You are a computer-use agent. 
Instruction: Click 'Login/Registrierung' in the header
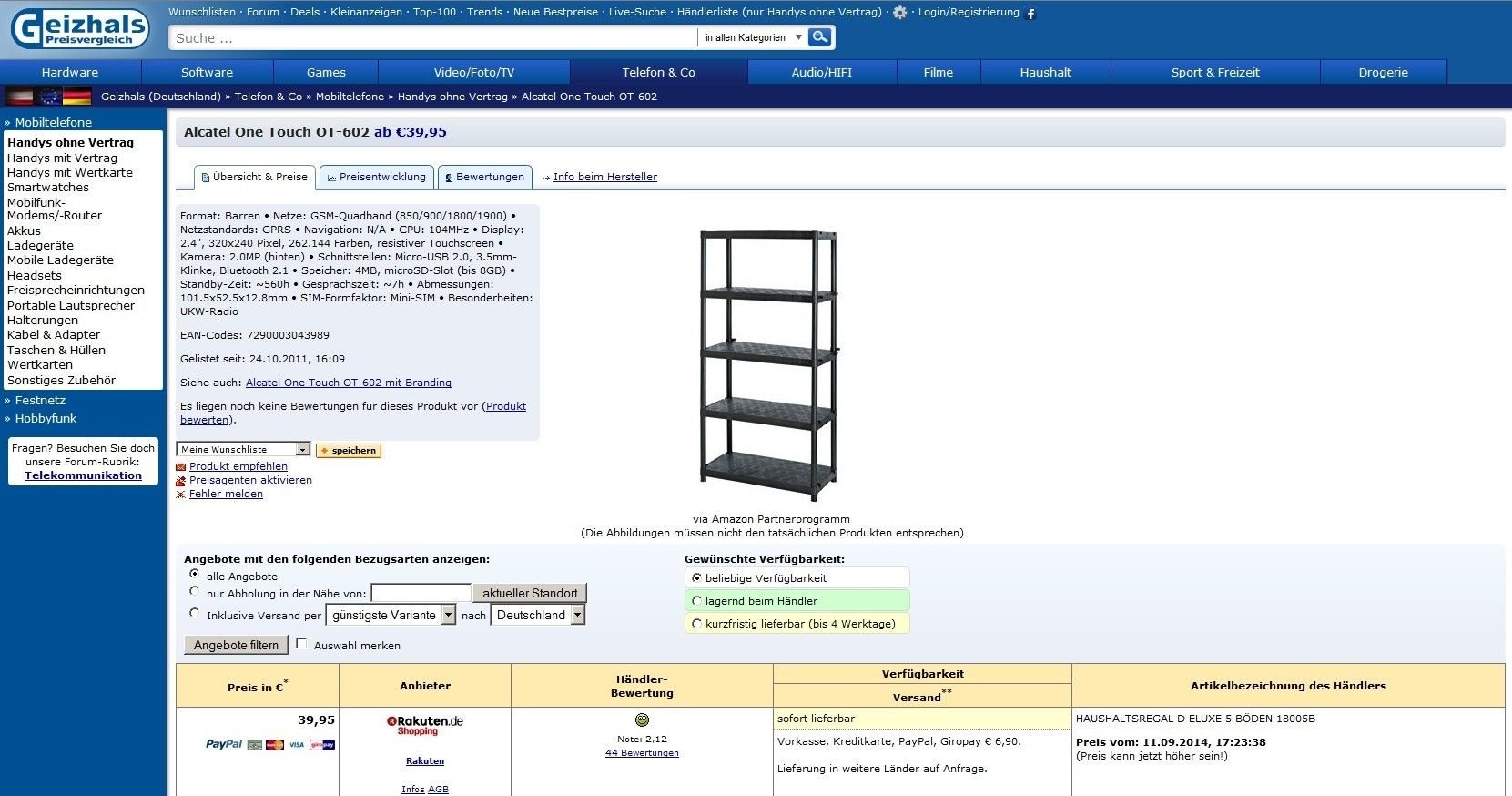(x=969, y=12)
